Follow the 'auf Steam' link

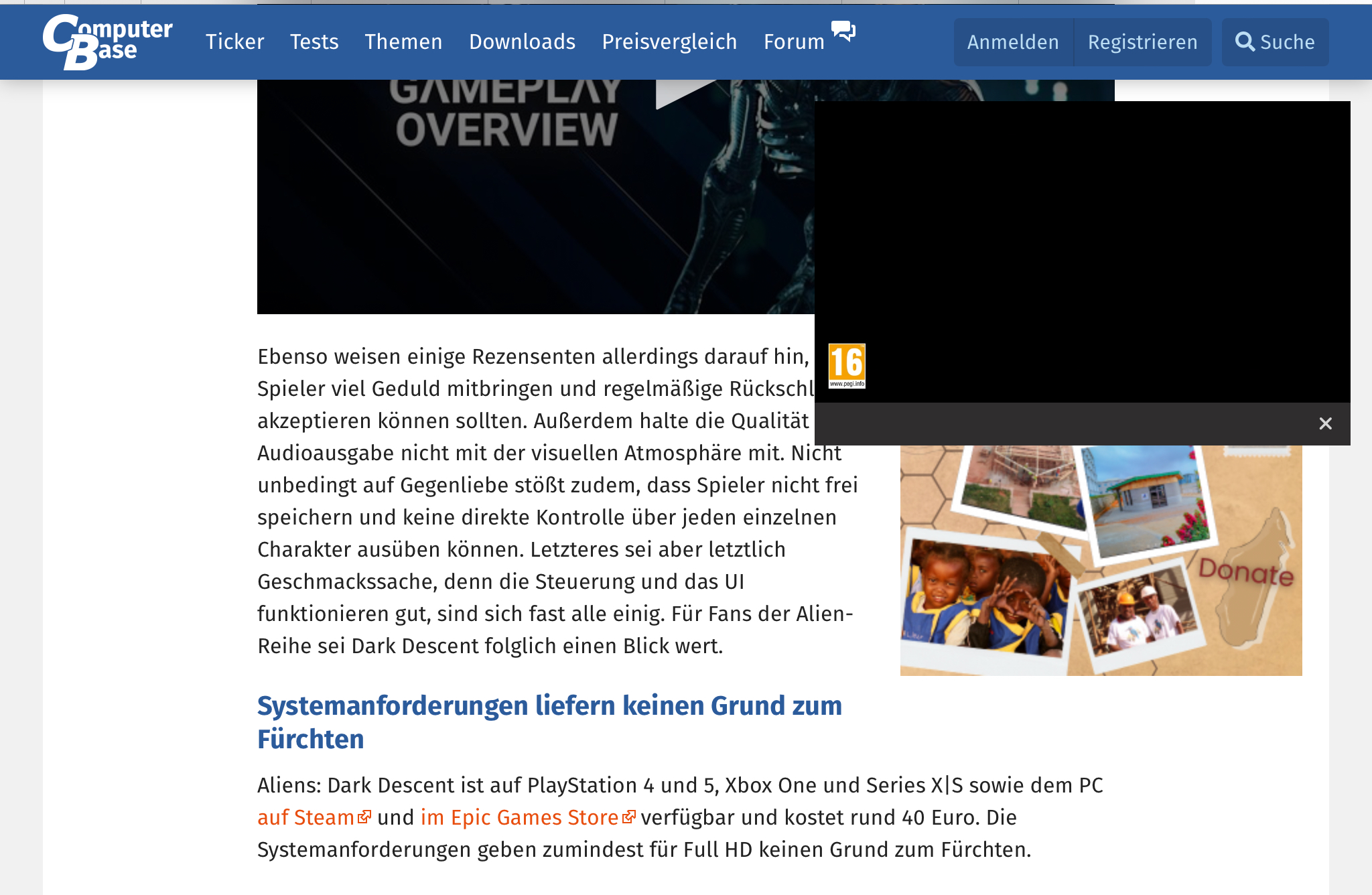point(305,817)
